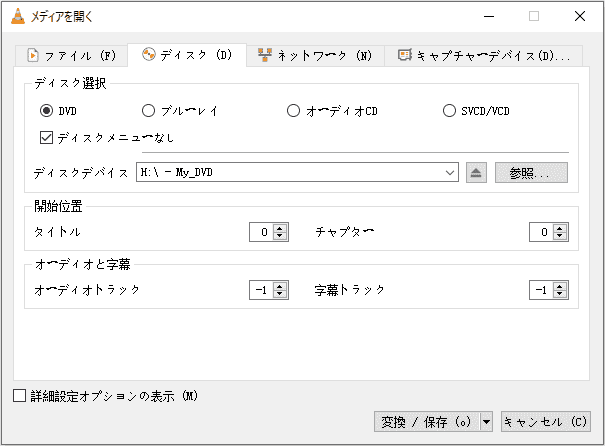Open the 変換 / 保存 dropdown arrow
Image resolution: width=605 pixels, height=446 pixels.
pyautogui.click(x=487, y=422)
